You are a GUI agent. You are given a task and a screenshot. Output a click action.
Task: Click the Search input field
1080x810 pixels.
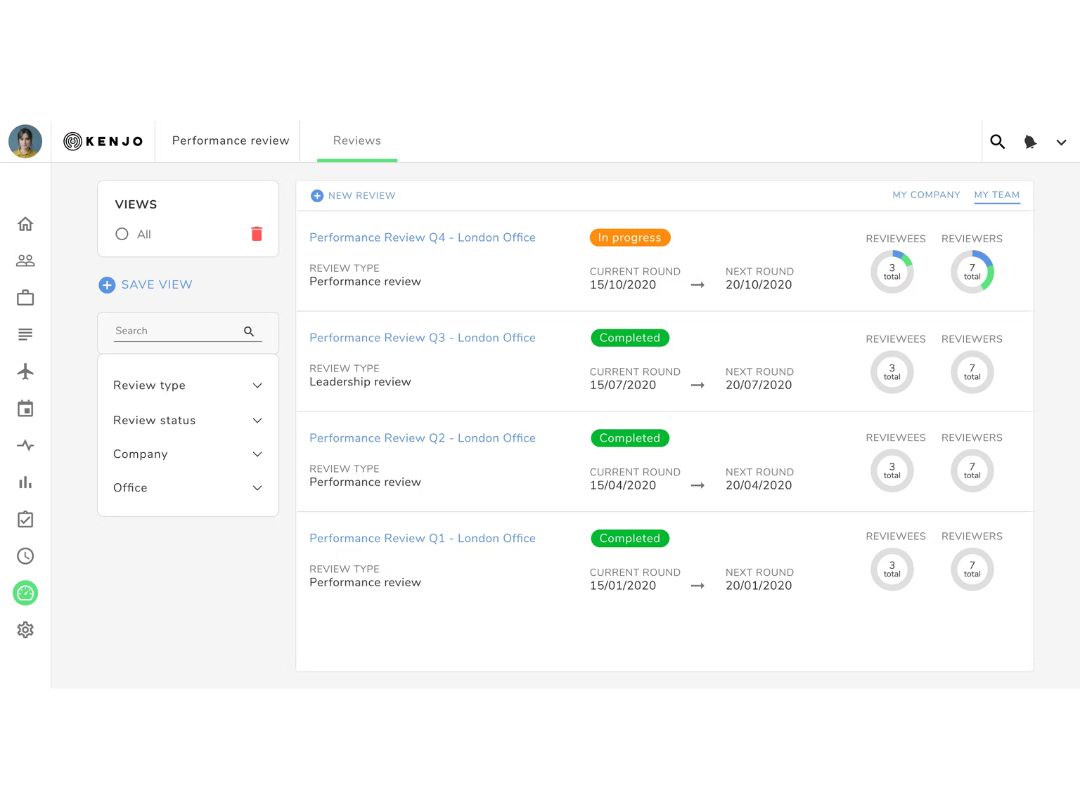188,331
